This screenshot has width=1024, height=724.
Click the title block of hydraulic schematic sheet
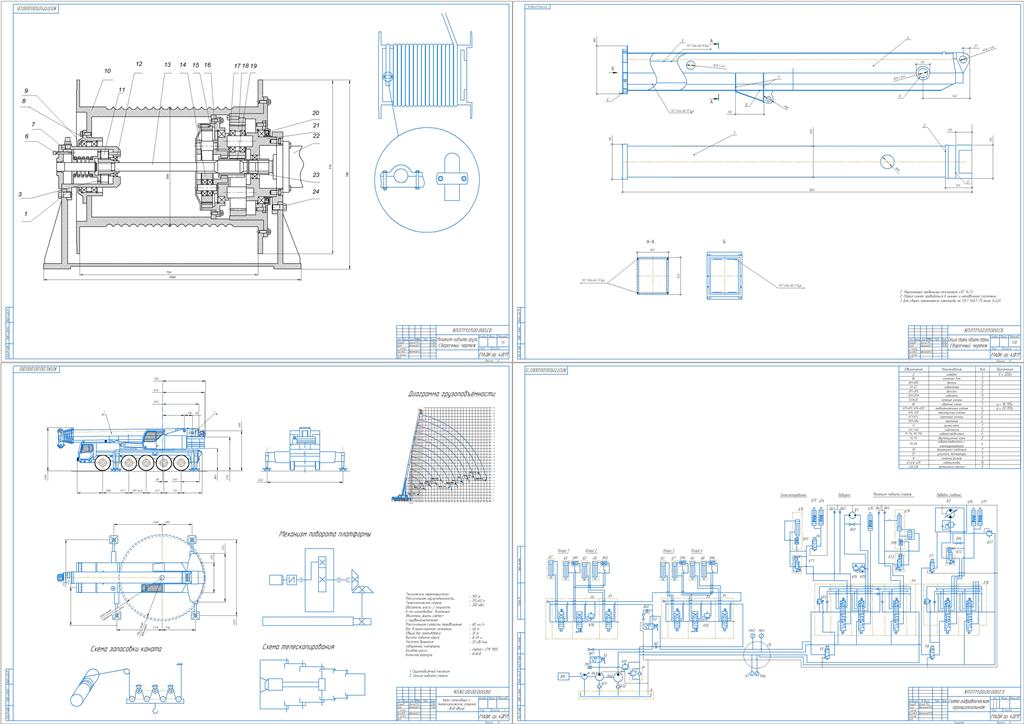click(964, 704)
